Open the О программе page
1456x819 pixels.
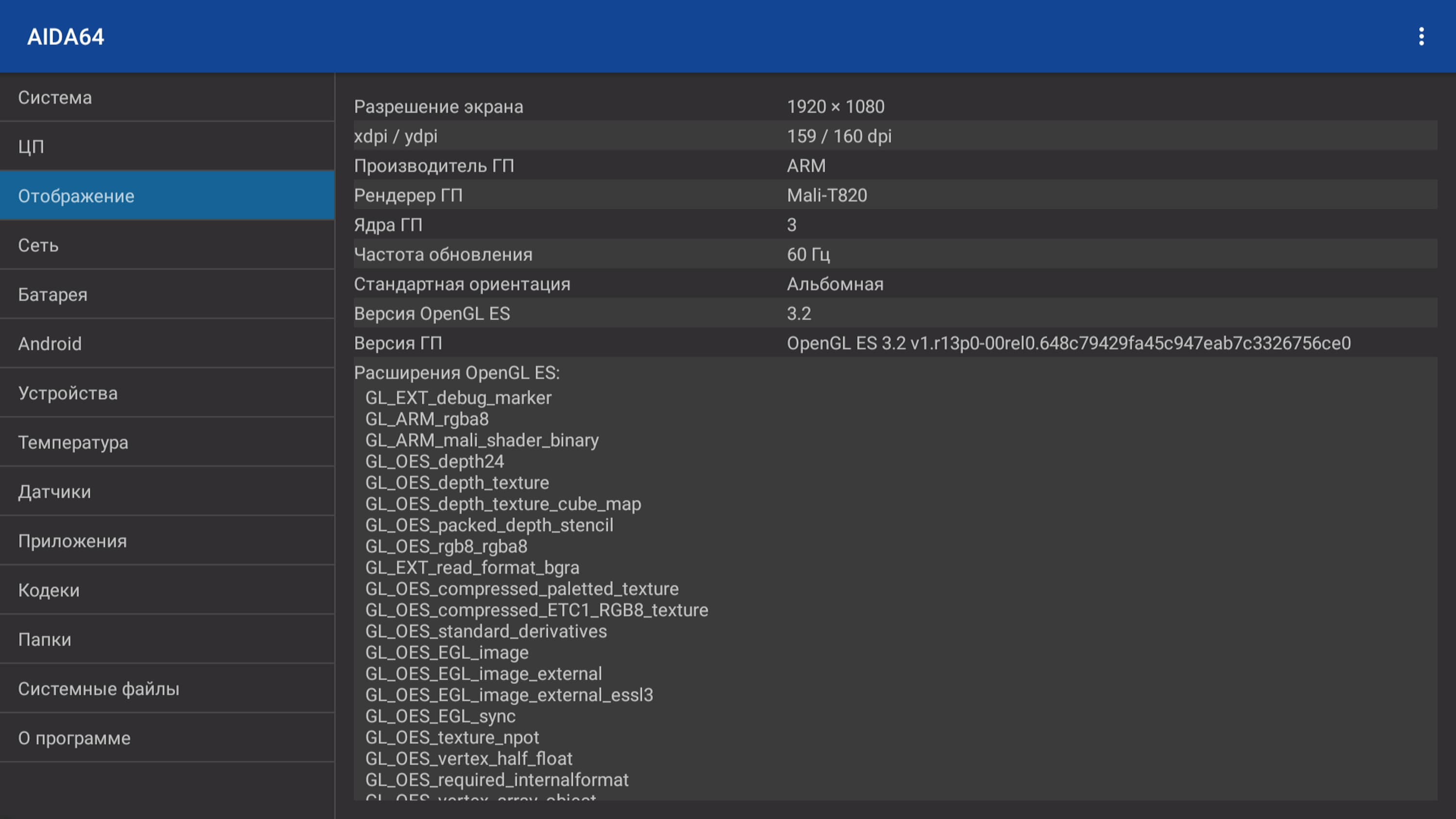click(167, 737)
